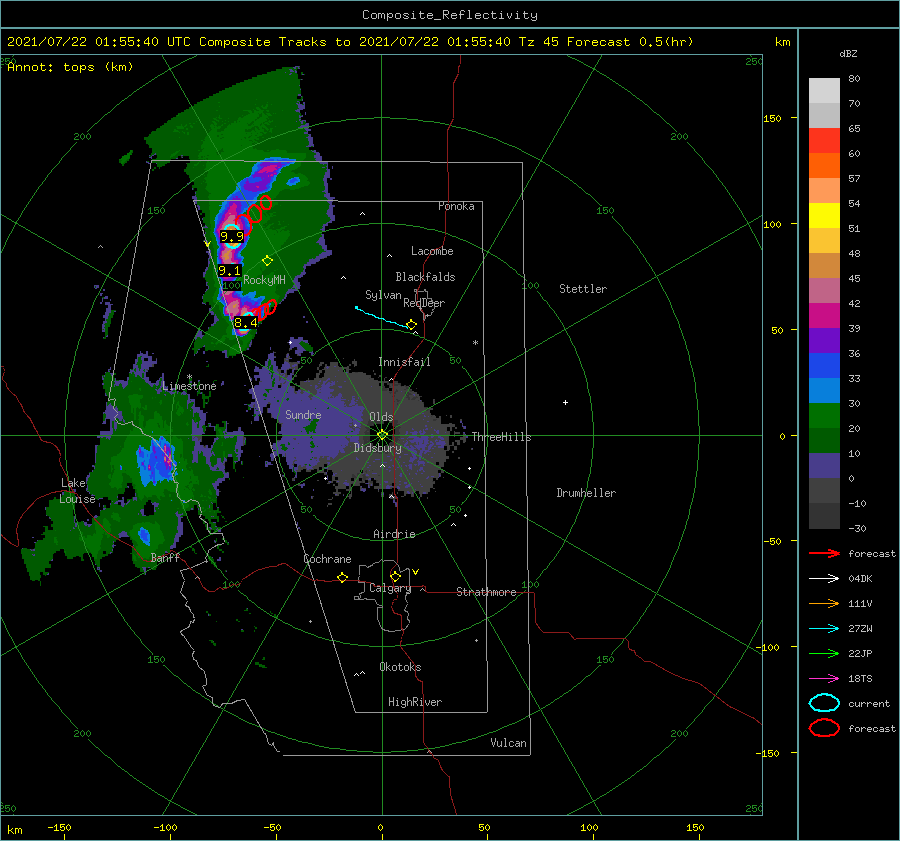Select the red swatch in dBZ legend

[824, 141]
